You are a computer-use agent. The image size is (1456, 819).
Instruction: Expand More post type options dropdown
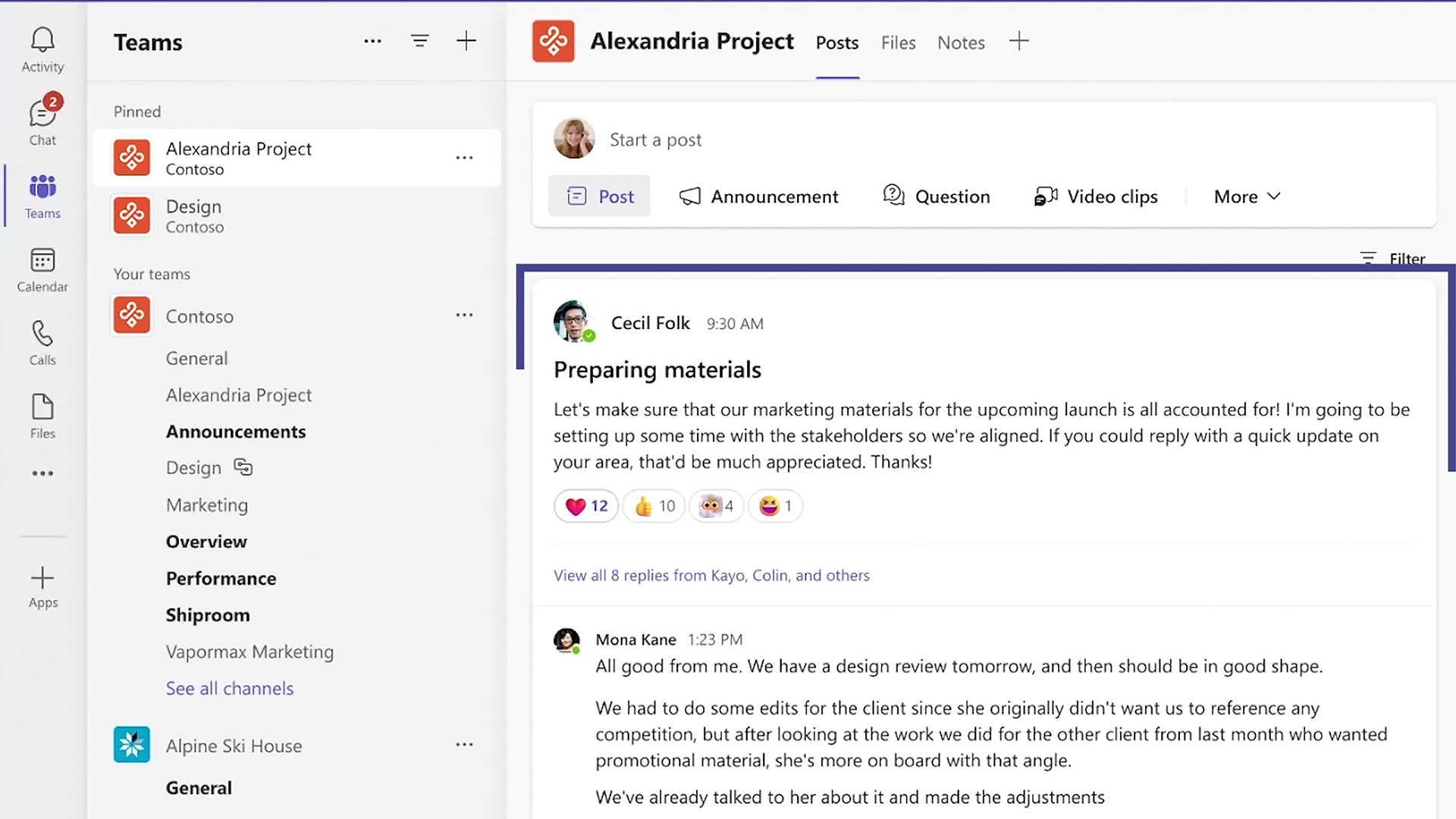1247,196
